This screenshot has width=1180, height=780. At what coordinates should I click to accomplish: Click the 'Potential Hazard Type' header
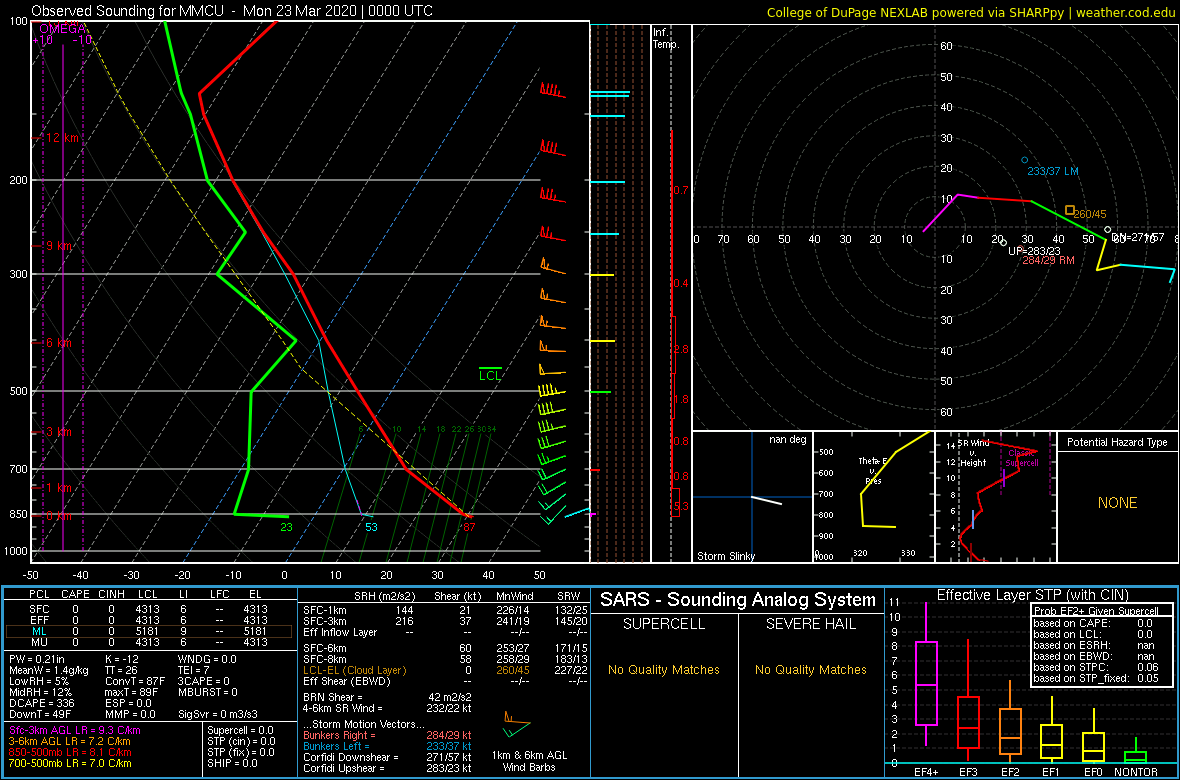click(x=1117, y=443)
